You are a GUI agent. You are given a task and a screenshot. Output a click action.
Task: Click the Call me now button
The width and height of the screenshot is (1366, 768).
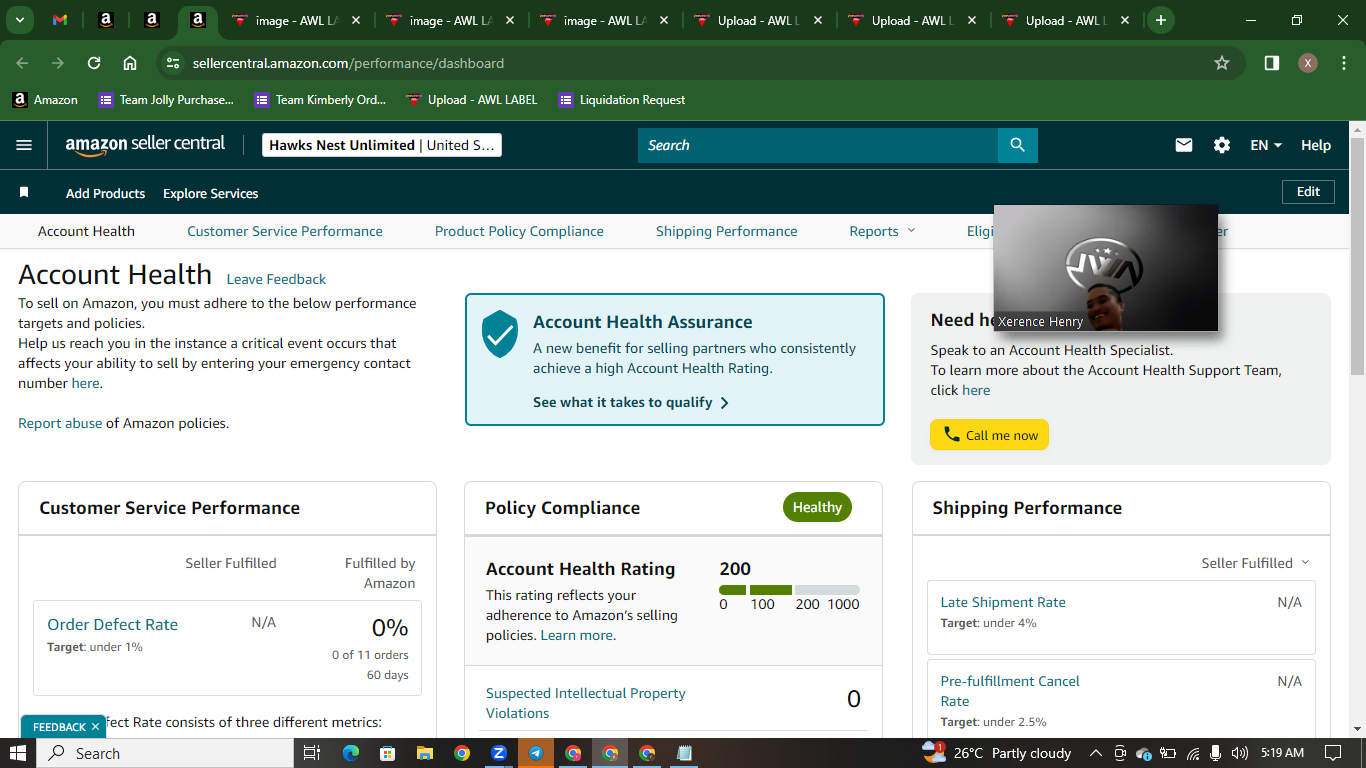point(989,435)
